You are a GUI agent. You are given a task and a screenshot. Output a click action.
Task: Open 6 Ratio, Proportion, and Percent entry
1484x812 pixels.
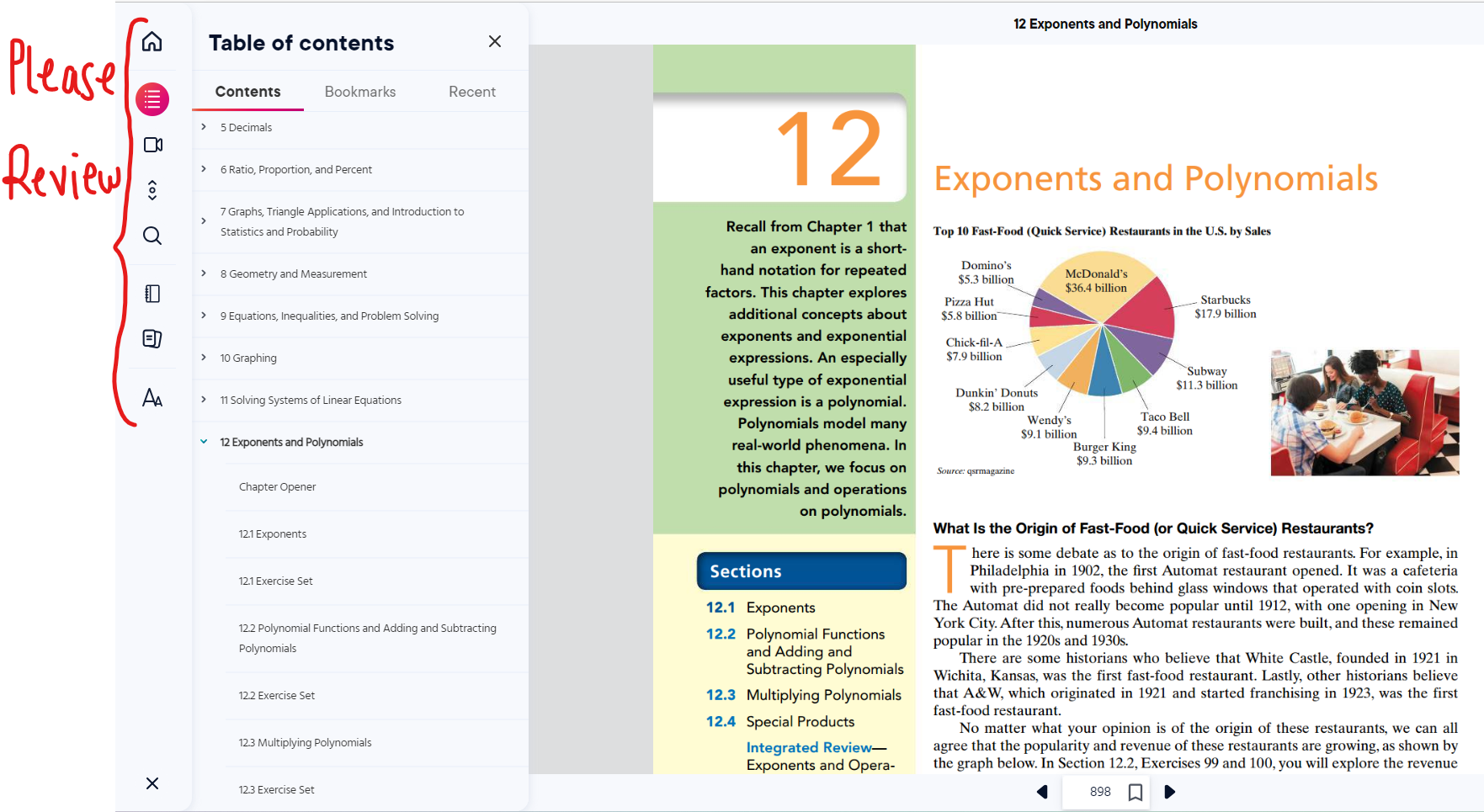296,170
